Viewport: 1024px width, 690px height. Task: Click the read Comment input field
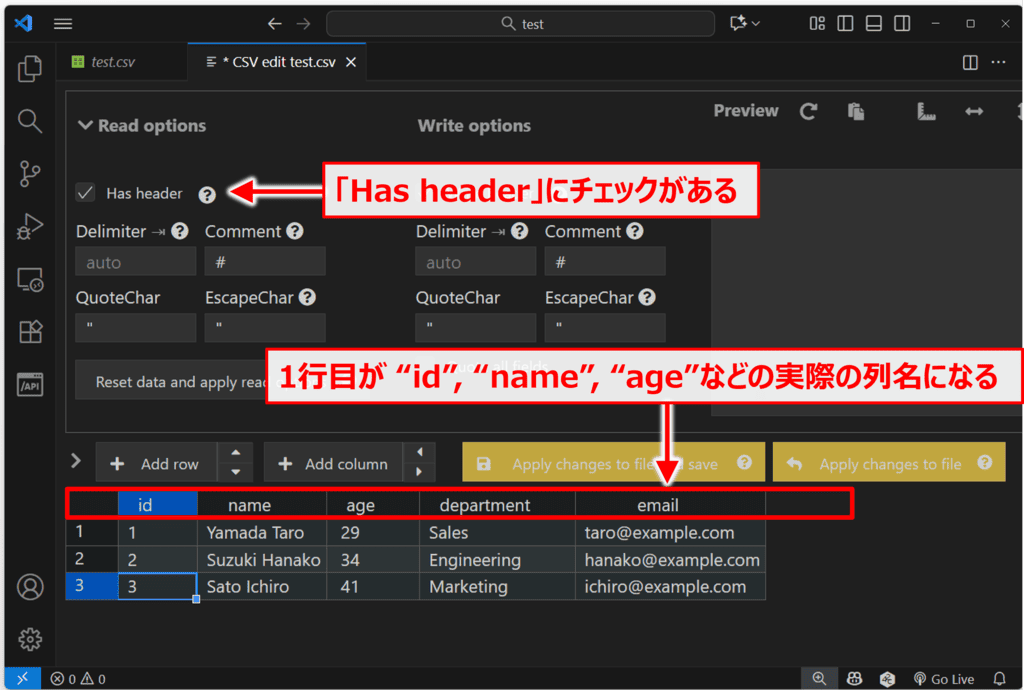pos(265,262)
